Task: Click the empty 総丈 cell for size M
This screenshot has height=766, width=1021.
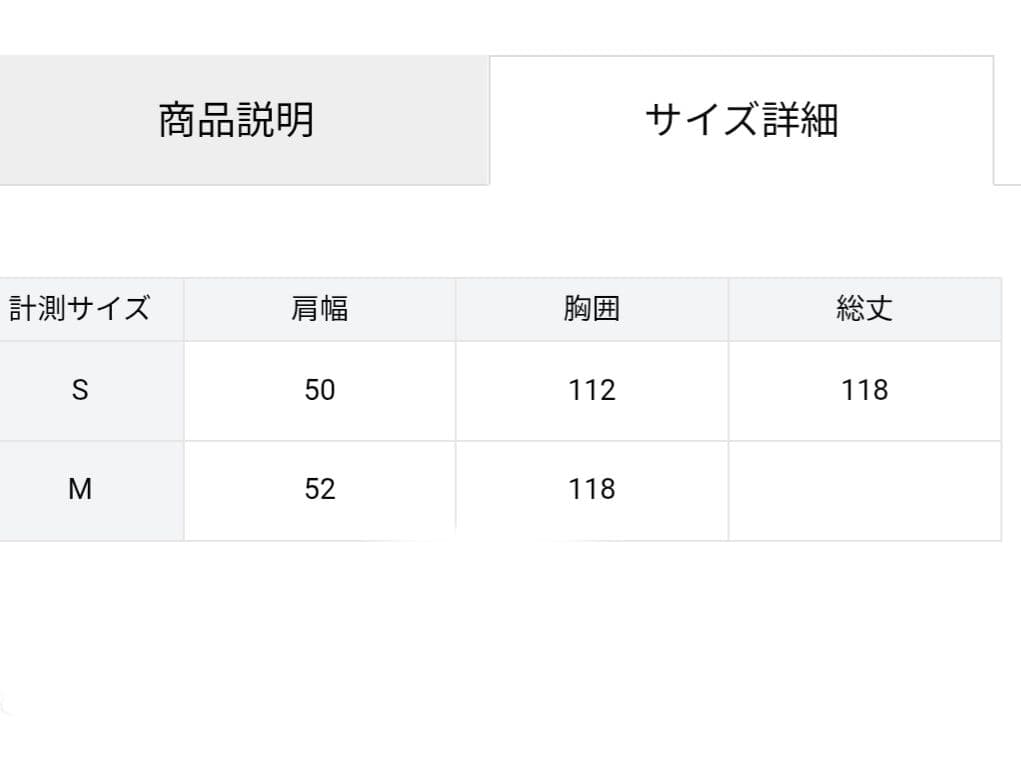Action: (x=866, y=489)
